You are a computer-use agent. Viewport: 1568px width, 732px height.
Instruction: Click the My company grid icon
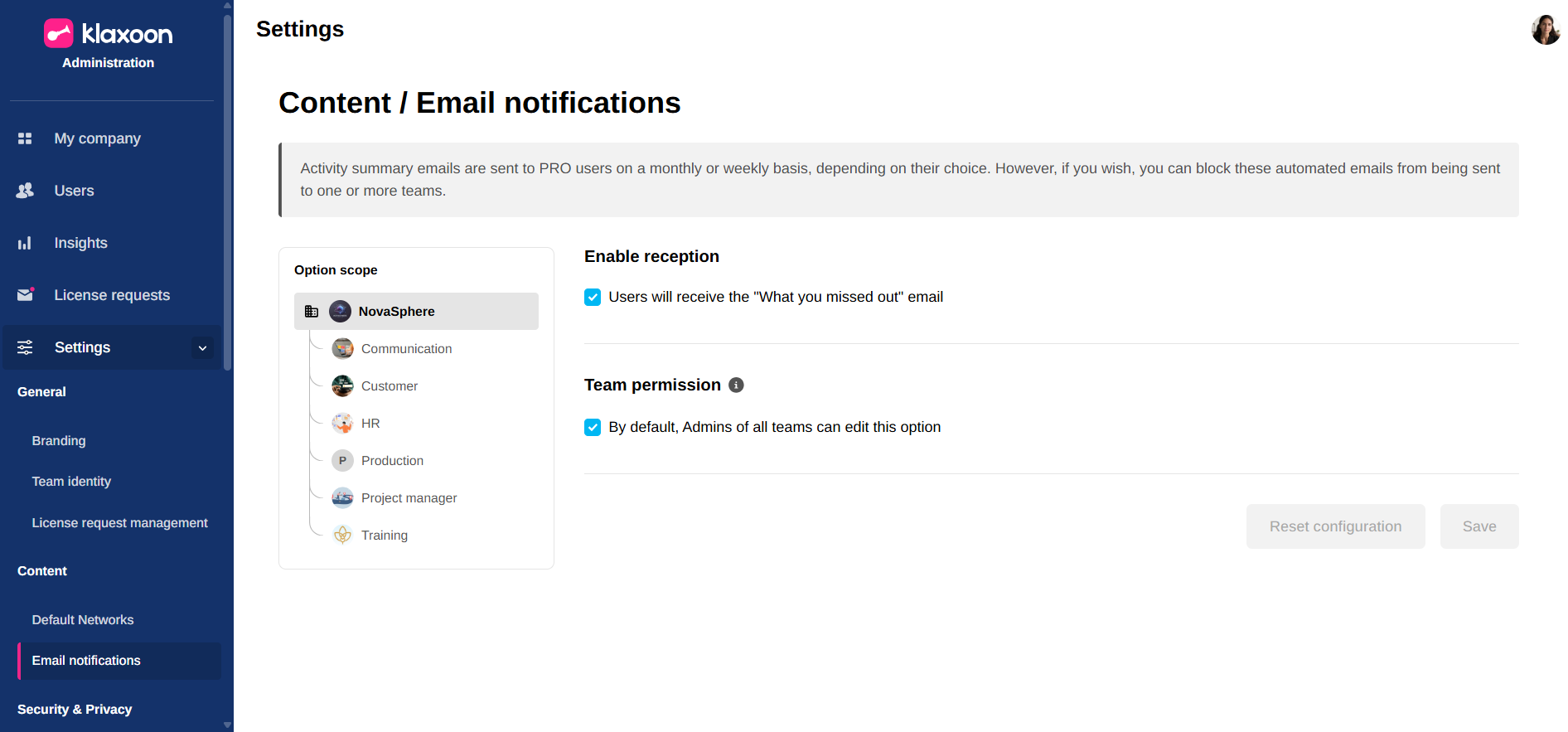pyautogui.click(x=25, y=138)
